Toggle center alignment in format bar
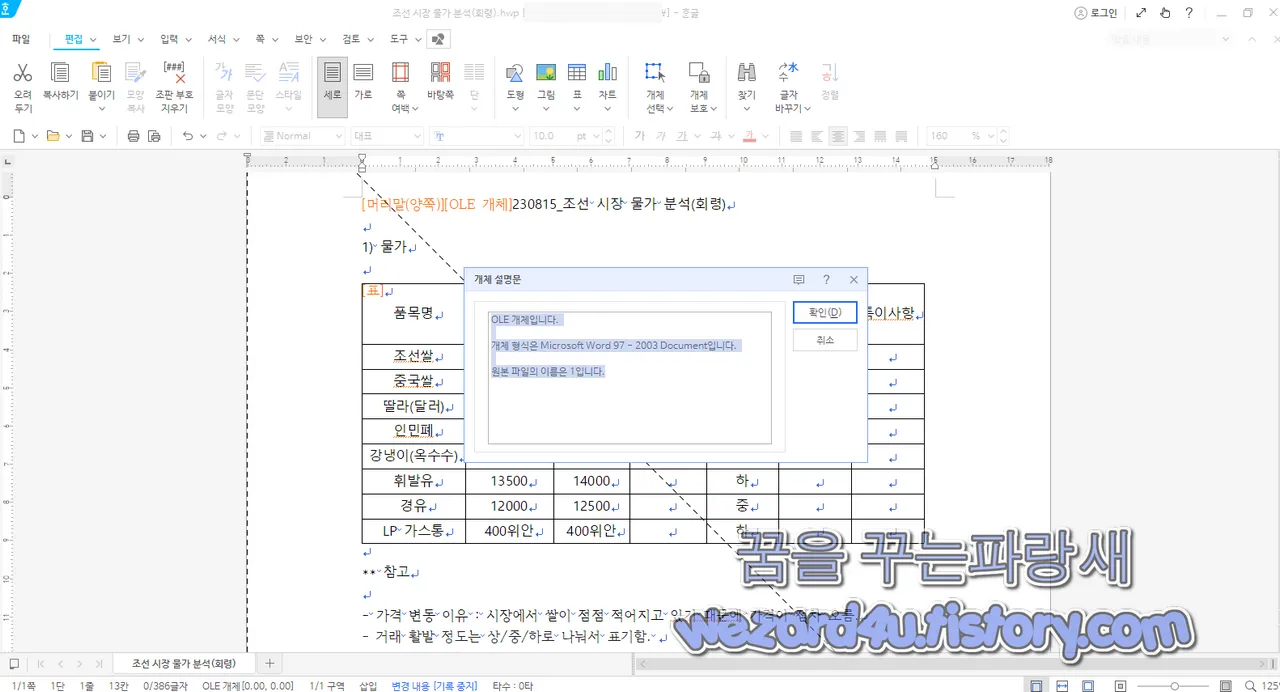The height and width of the screenshot is (692, 1280). coord(838,136)
